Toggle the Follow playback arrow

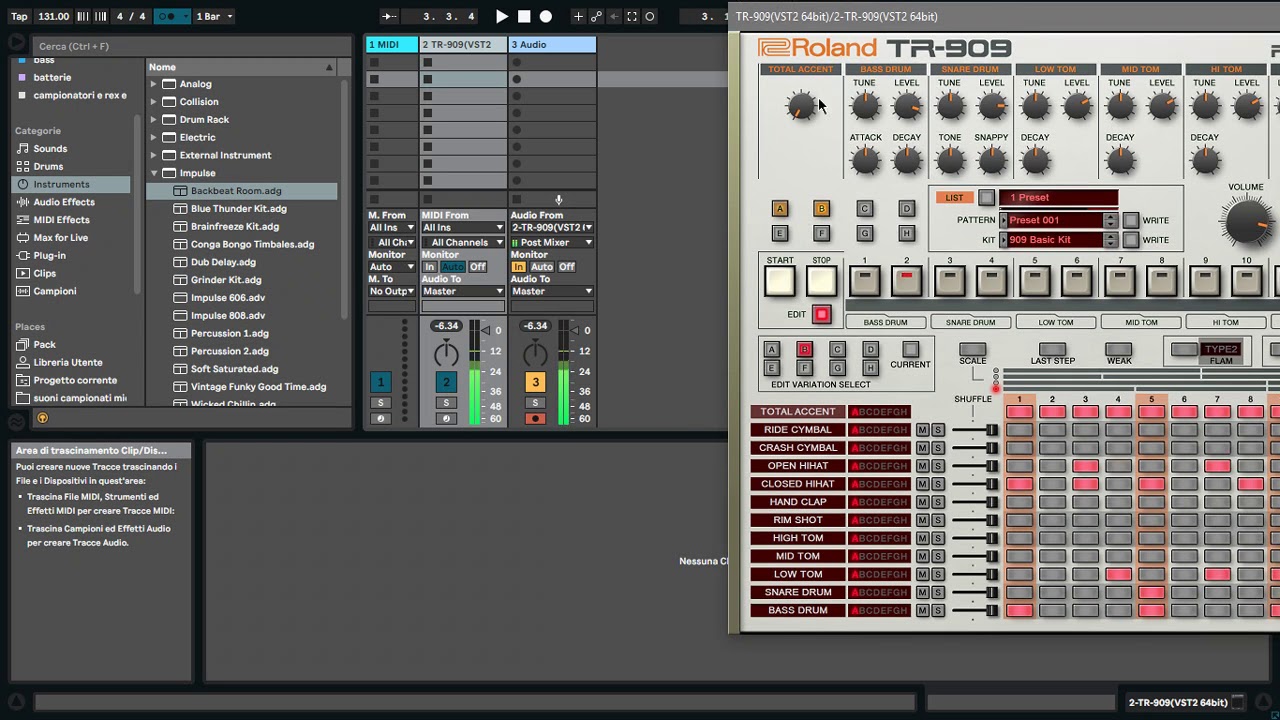click(389, 16)
